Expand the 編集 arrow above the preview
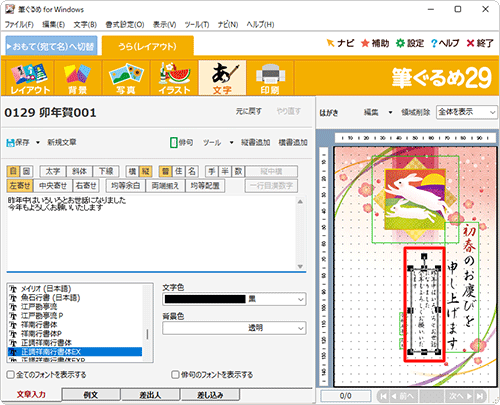Screen dimensions: 500x405 (390, 112)
